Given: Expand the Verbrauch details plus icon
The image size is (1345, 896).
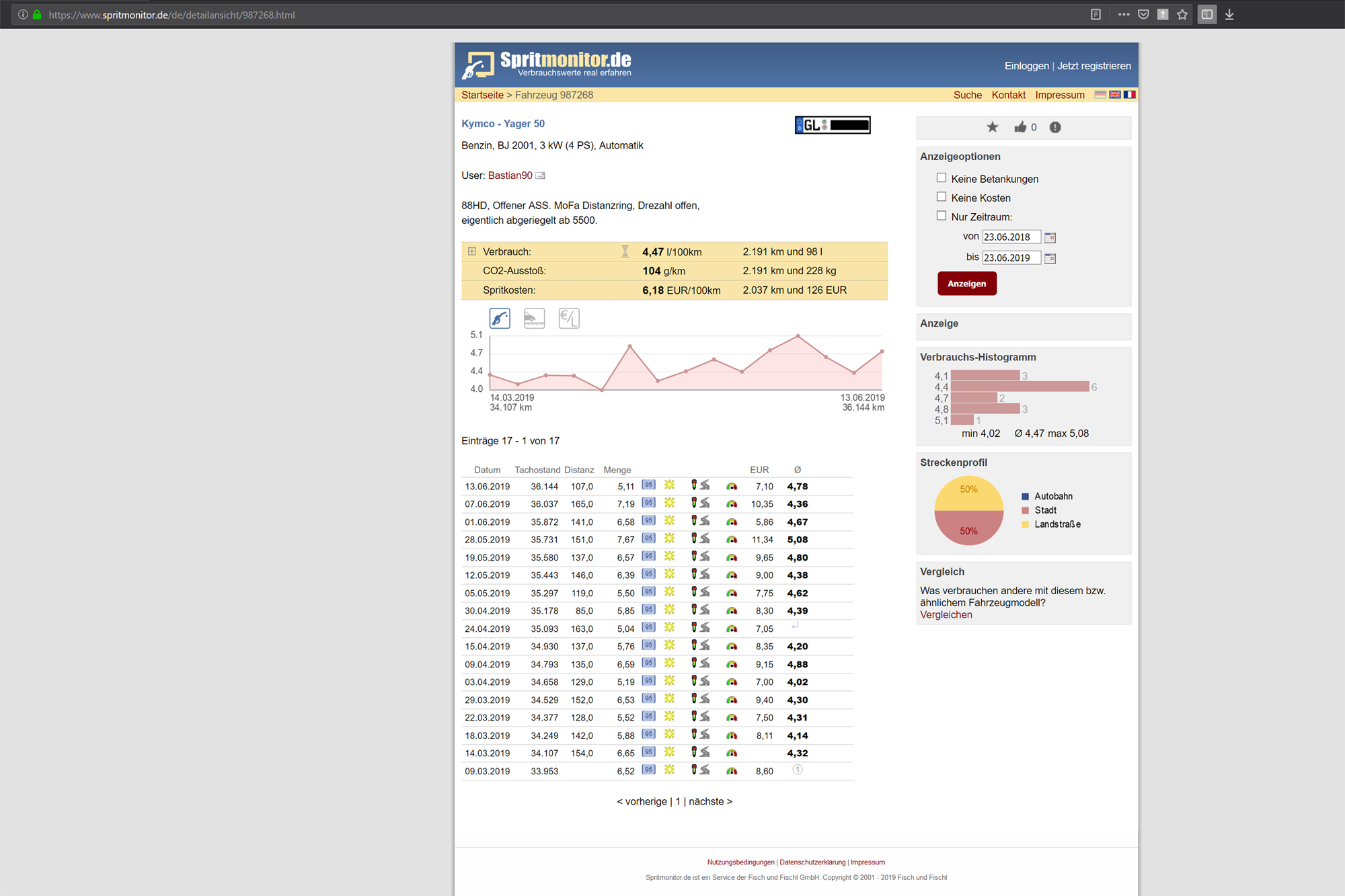Looking at the screenshot, I should pyautogui.click(x=472, y=251).
